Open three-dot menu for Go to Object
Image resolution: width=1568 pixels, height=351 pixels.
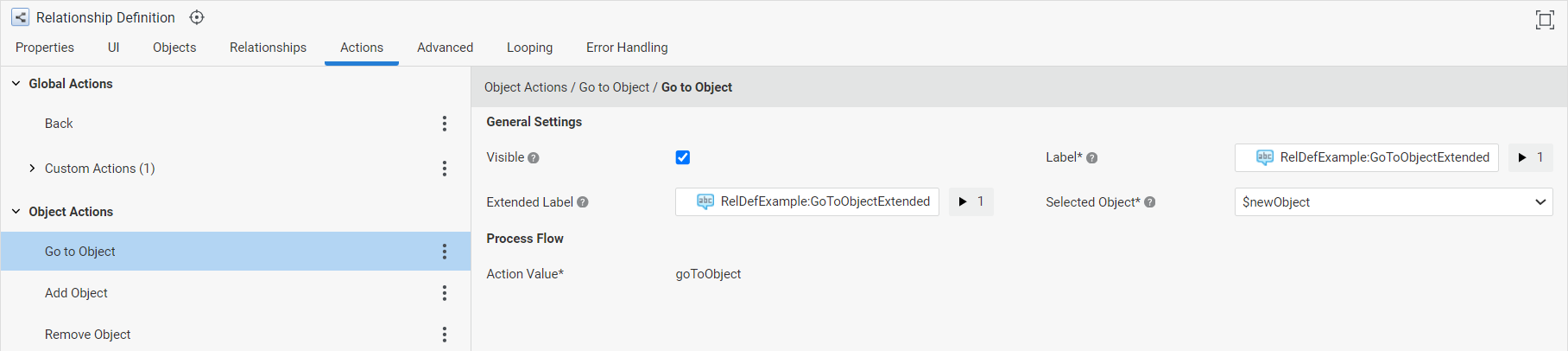click(x=445, y=252)
